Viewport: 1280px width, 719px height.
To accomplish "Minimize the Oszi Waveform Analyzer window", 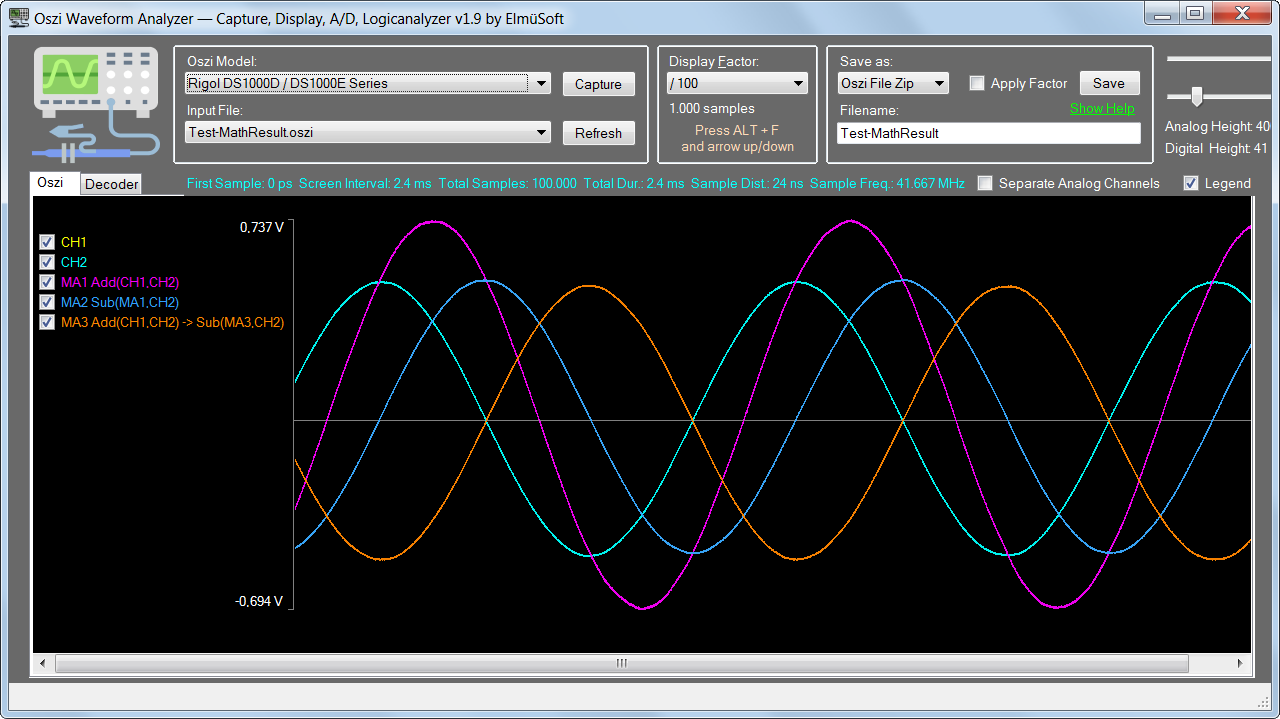I will pos(1161,13).
